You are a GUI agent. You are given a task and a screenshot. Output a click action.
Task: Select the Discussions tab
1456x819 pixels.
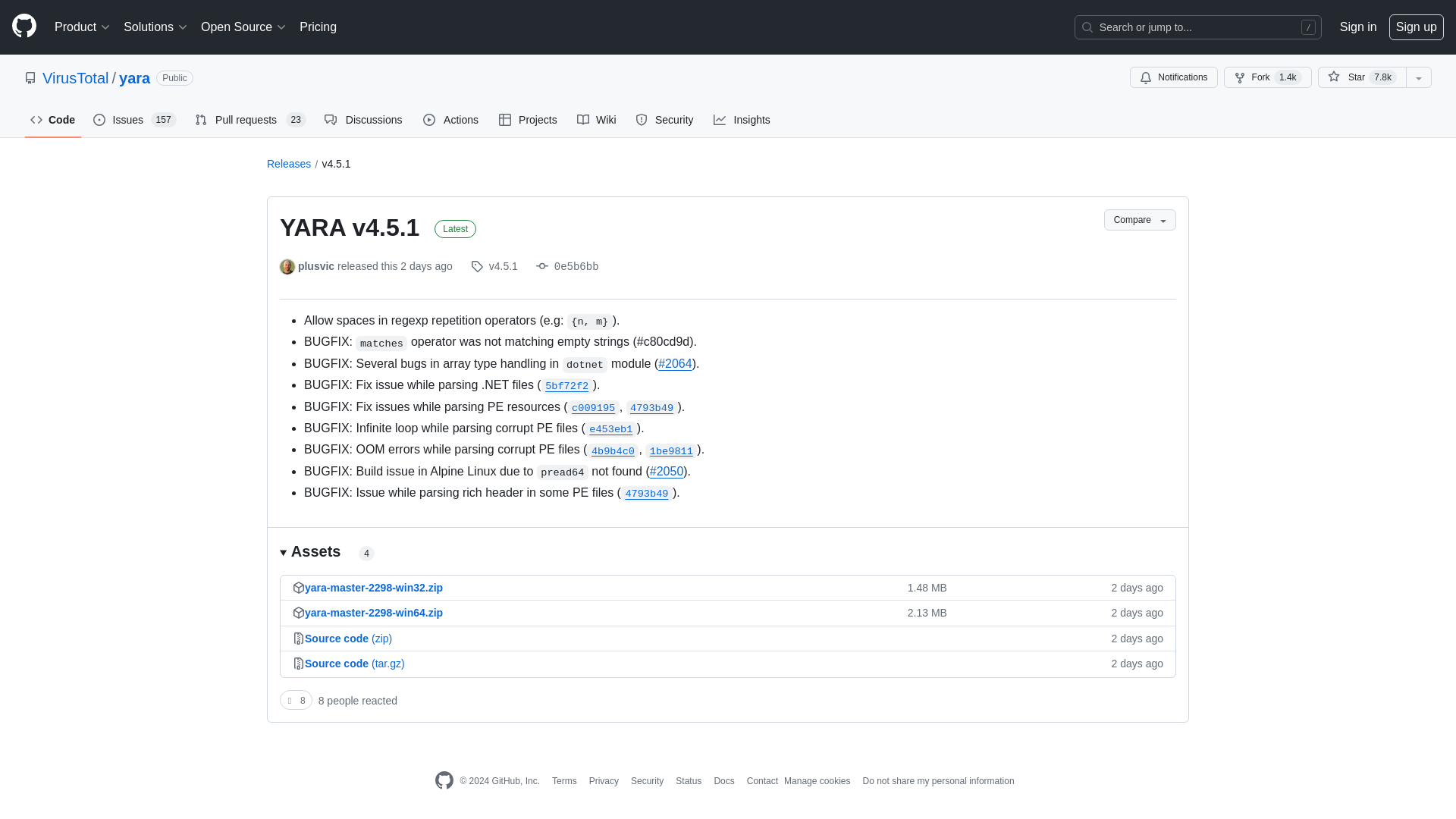pos(364,120)
